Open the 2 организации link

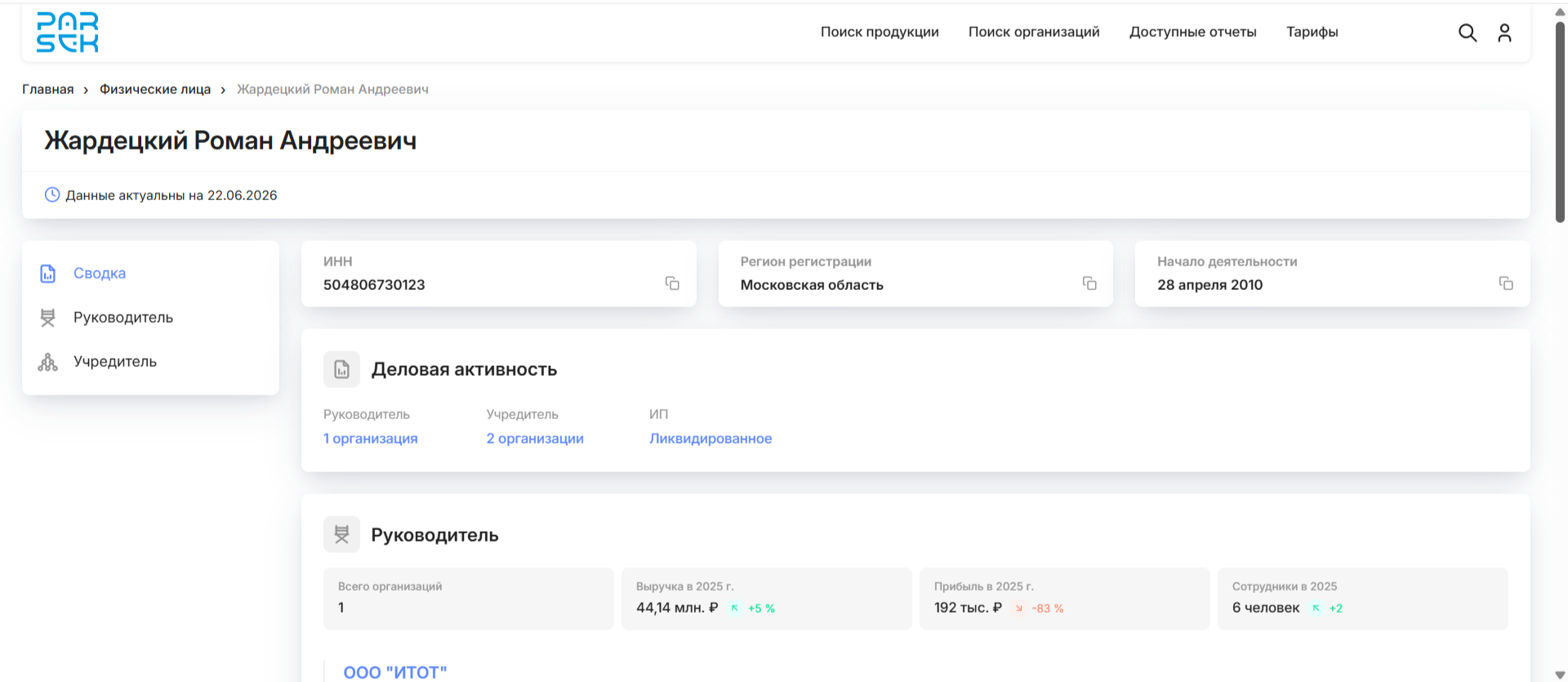535,439
